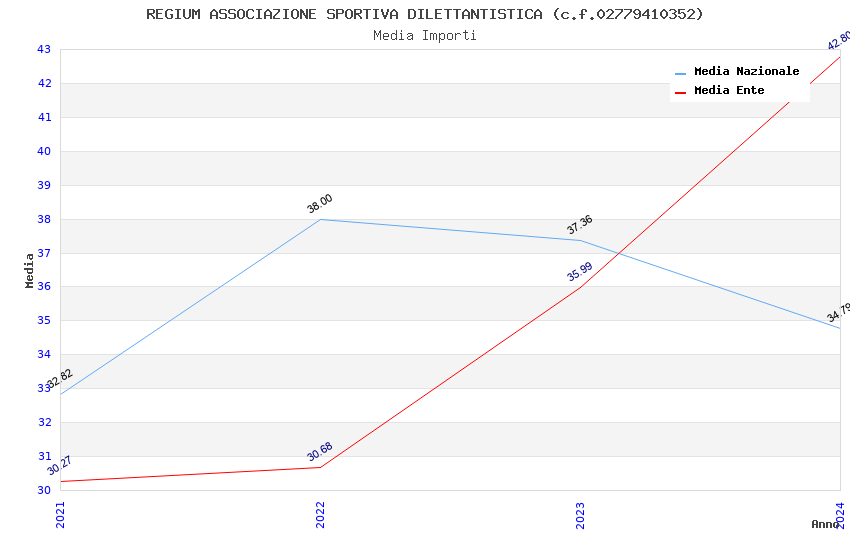850x550 pixels.
Task: Click the vertical Media axis title
Action: [x=30, y=270]
